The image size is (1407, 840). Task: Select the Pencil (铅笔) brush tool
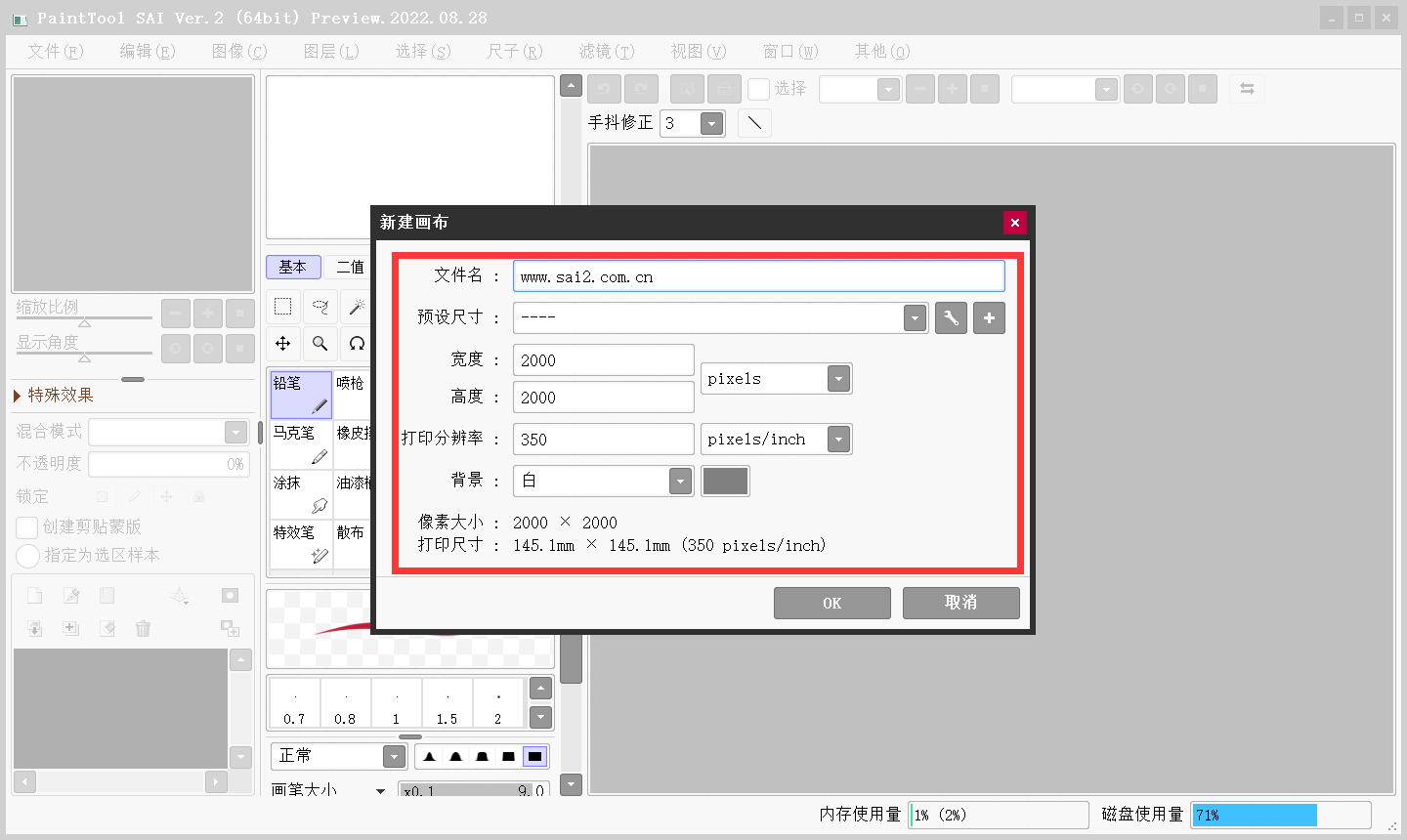(x=301, y=395)
